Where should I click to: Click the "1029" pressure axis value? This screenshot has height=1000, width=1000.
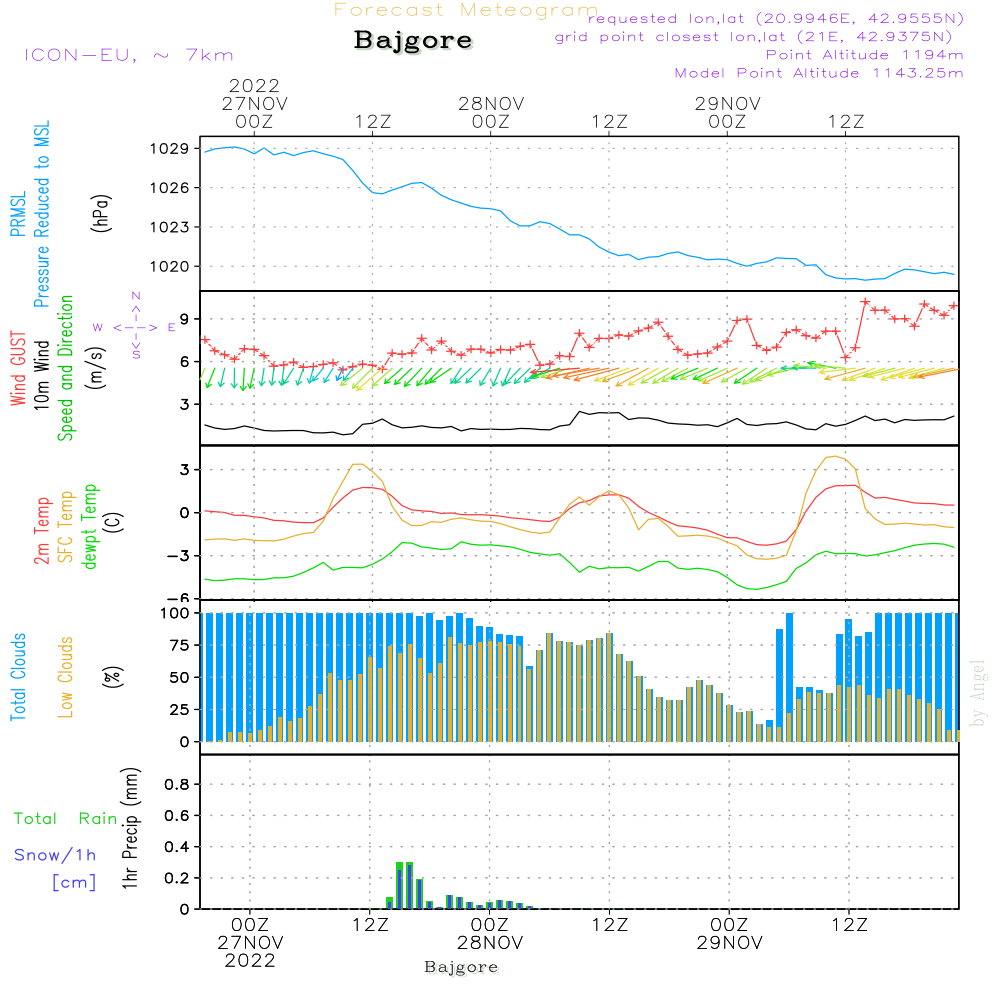(x=170, y=149)
